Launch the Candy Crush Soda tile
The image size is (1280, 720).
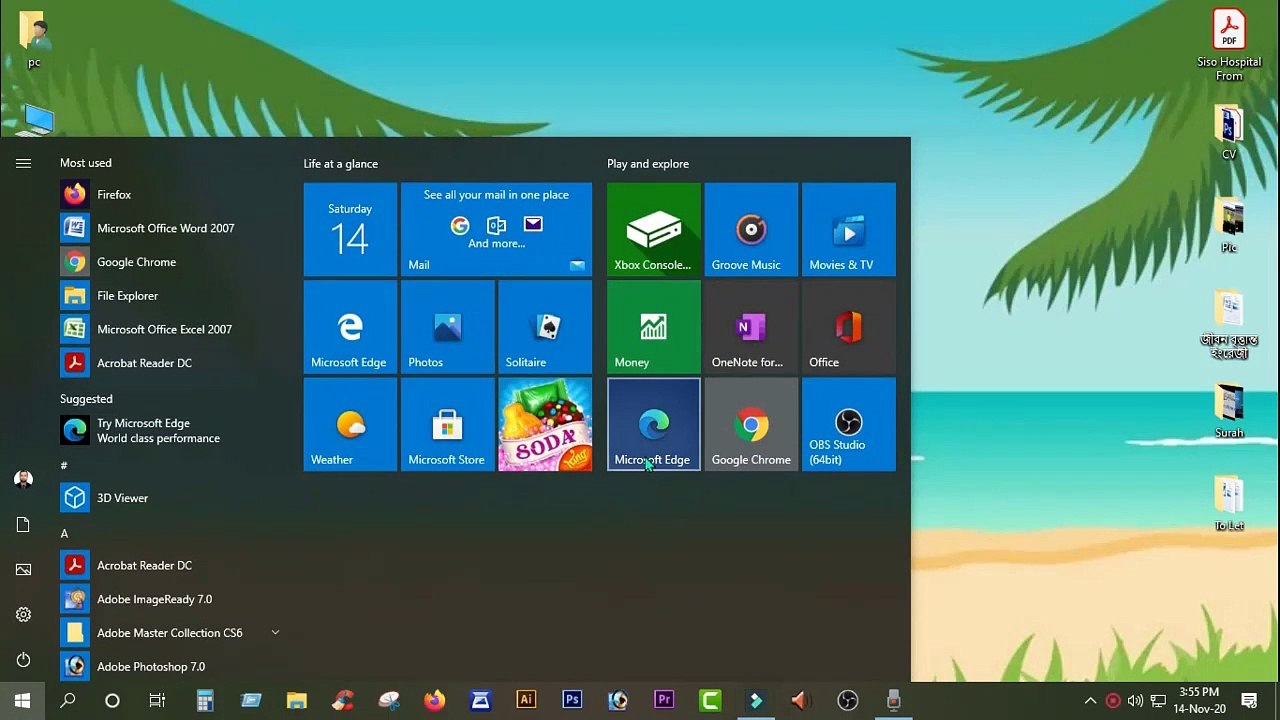click(545, 424)
